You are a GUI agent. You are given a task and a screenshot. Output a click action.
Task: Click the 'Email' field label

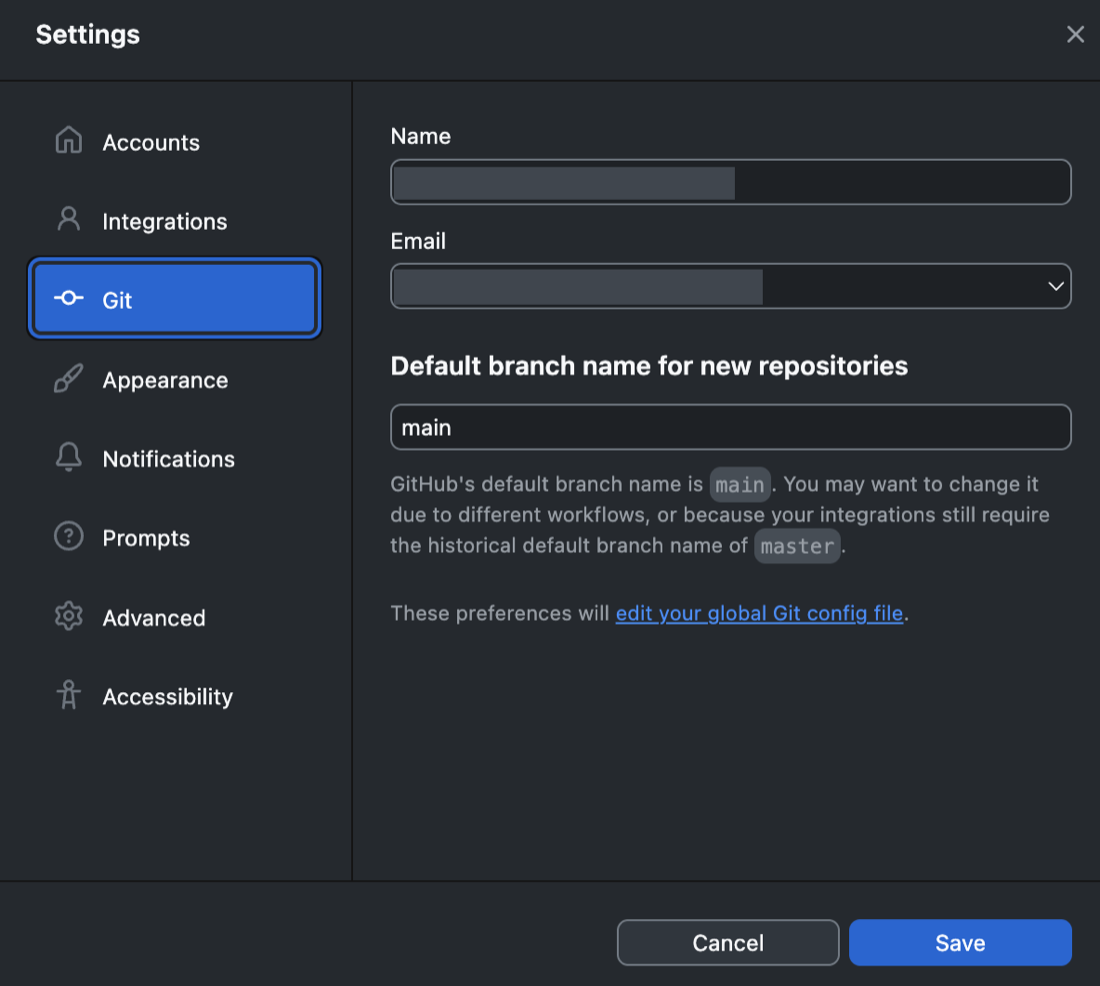pos(418,241)
